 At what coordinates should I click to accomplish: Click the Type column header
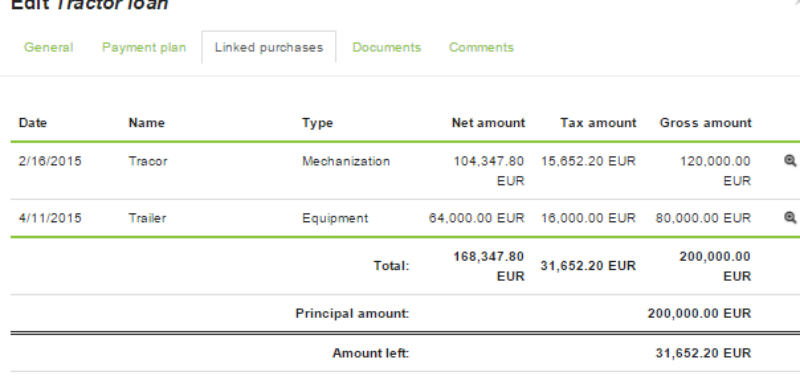pyautogui.click(x=317, y=123)
